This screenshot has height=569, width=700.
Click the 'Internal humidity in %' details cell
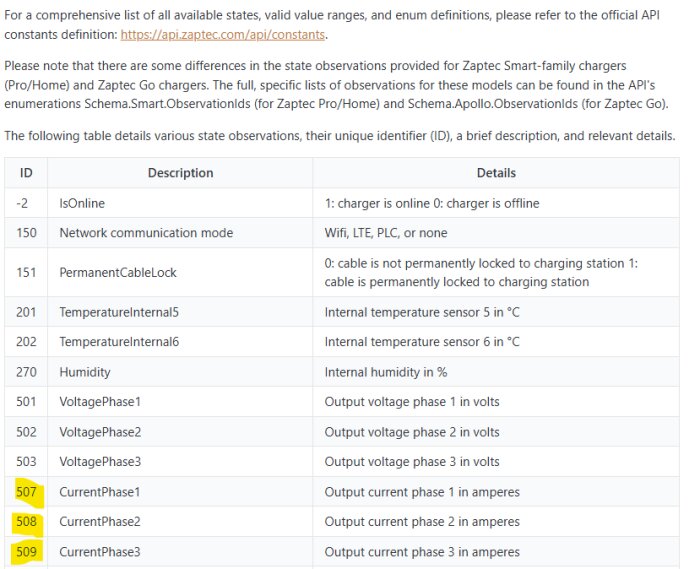(x=496, y=372)
